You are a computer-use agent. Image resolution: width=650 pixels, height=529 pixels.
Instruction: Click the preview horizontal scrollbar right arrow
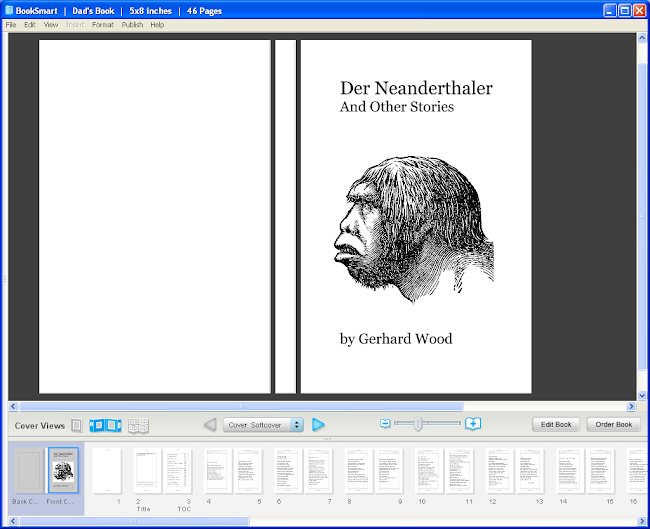click(x=631, y=406)
